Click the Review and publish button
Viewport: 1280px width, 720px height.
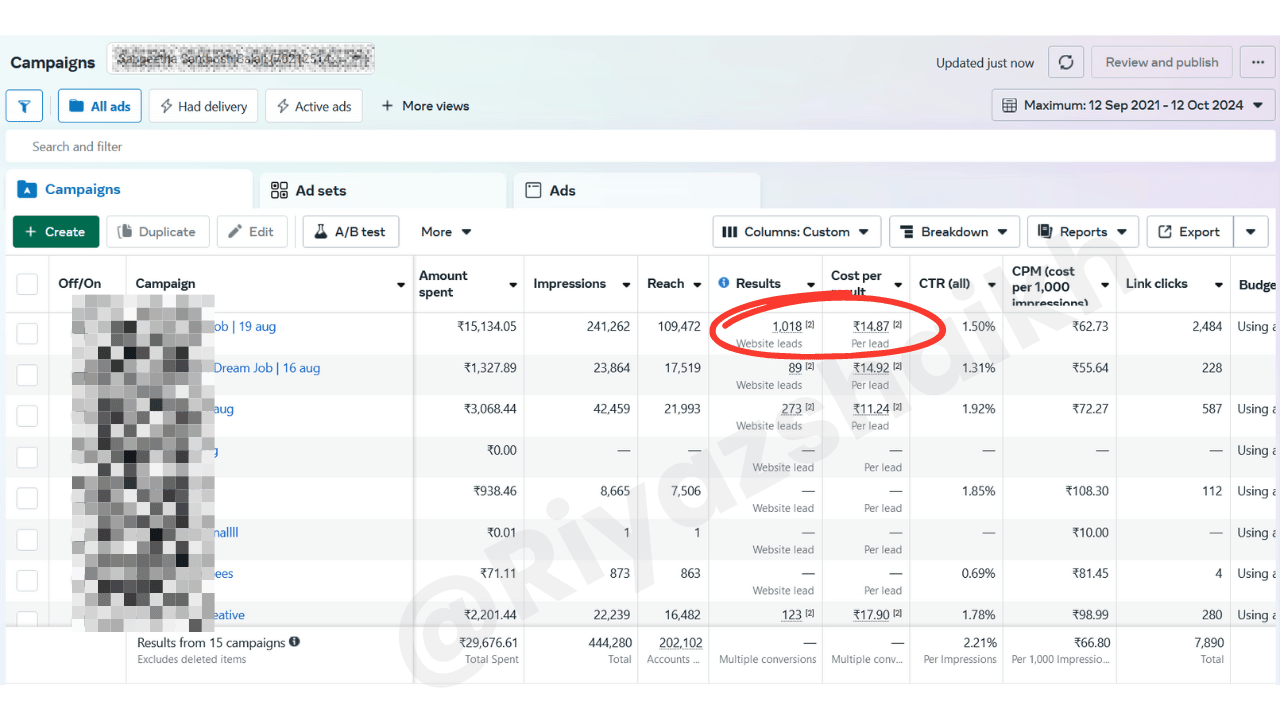click(1161, 62)
